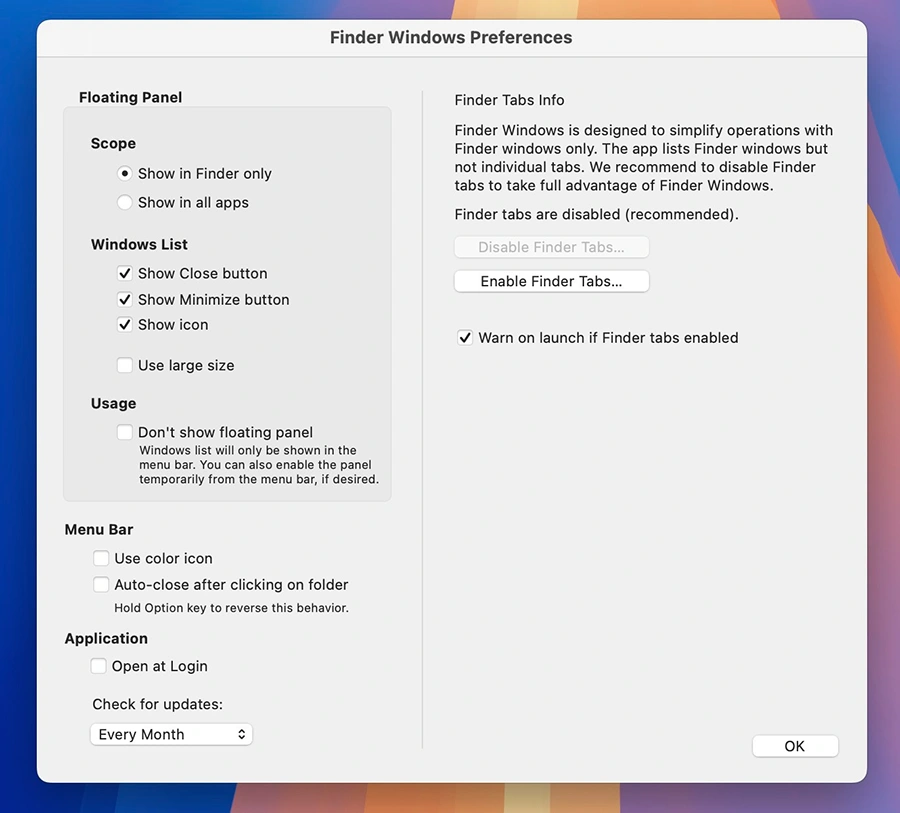The image size is (900, 813).
Task: Click the Hold Option key hint text
Action: (231, 608)
